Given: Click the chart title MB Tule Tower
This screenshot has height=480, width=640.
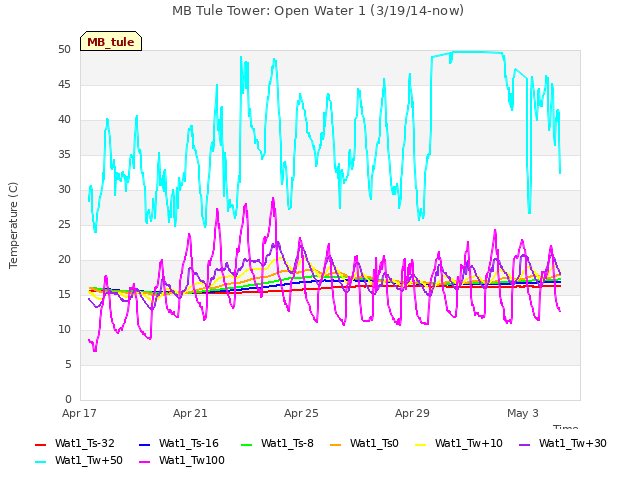Looking at the screenshot, I should (318, 10).
